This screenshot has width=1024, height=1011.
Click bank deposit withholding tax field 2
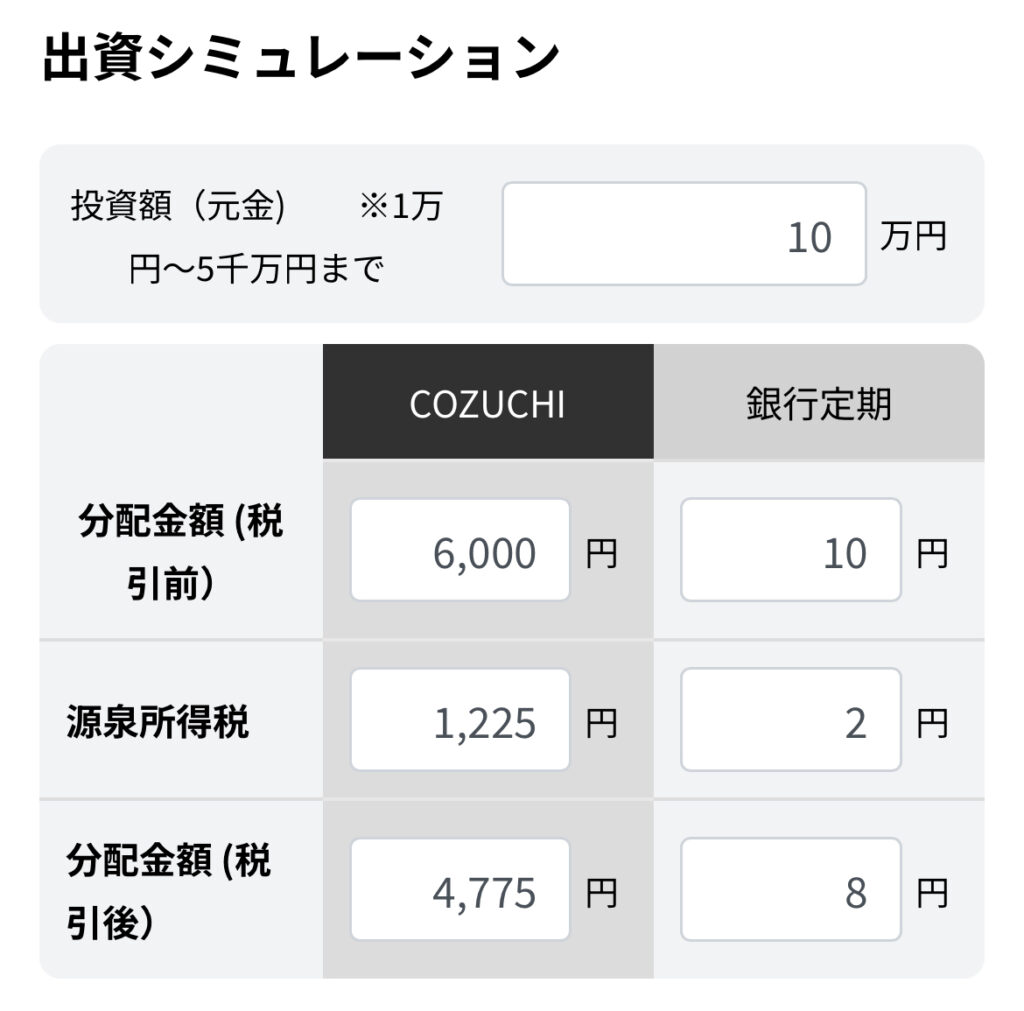tap(791, 720)
